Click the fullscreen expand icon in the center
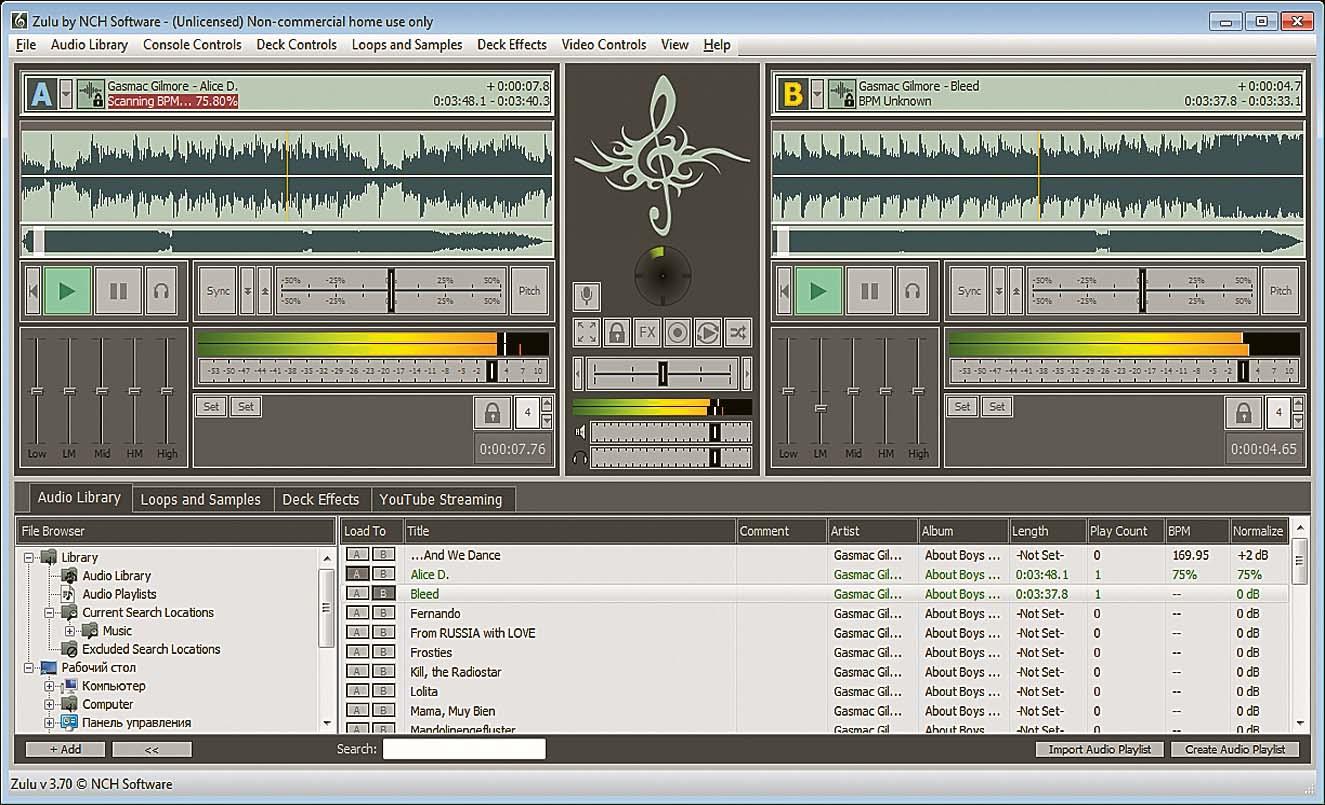The width and height of the screenshot is (1325, 805). click(587, 332)
